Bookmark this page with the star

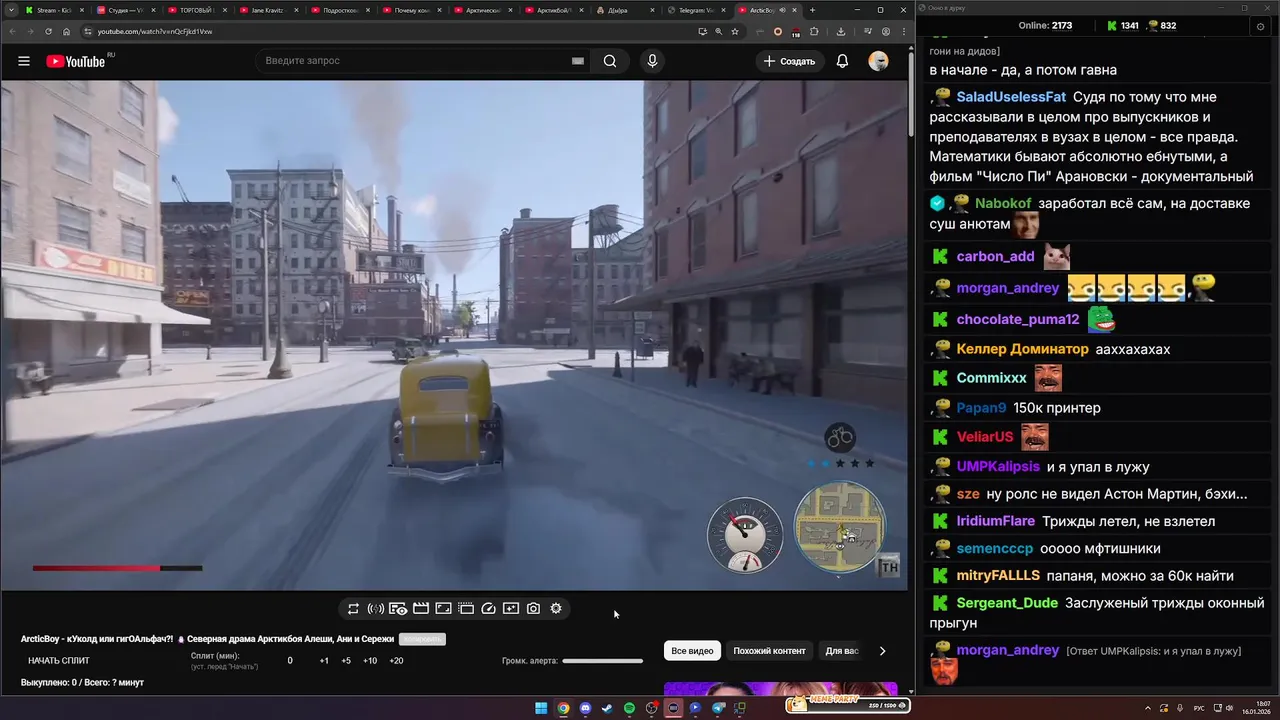(735, 31)
